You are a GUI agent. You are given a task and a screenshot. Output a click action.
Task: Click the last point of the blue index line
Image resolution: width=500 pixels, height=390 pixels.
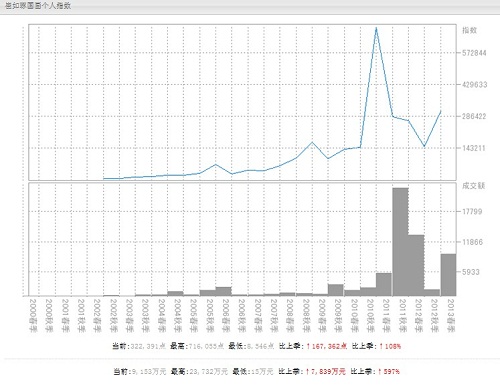tap(441, 111)
